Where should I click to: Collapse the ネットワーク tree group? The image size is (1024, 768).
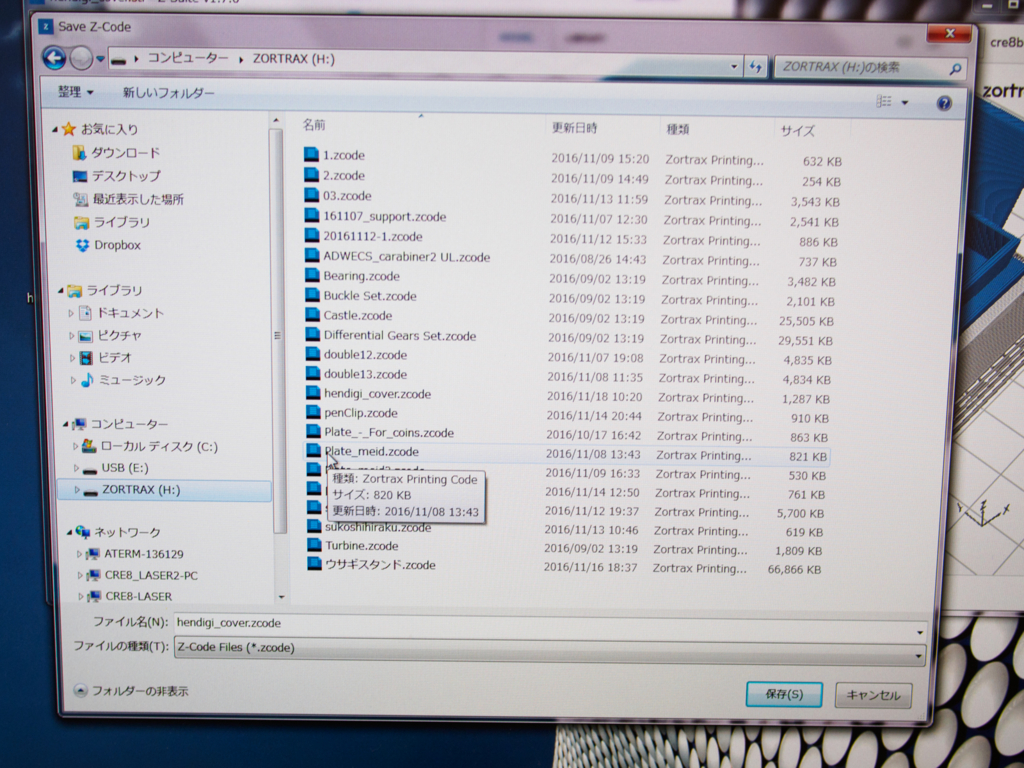click(70, 533)
